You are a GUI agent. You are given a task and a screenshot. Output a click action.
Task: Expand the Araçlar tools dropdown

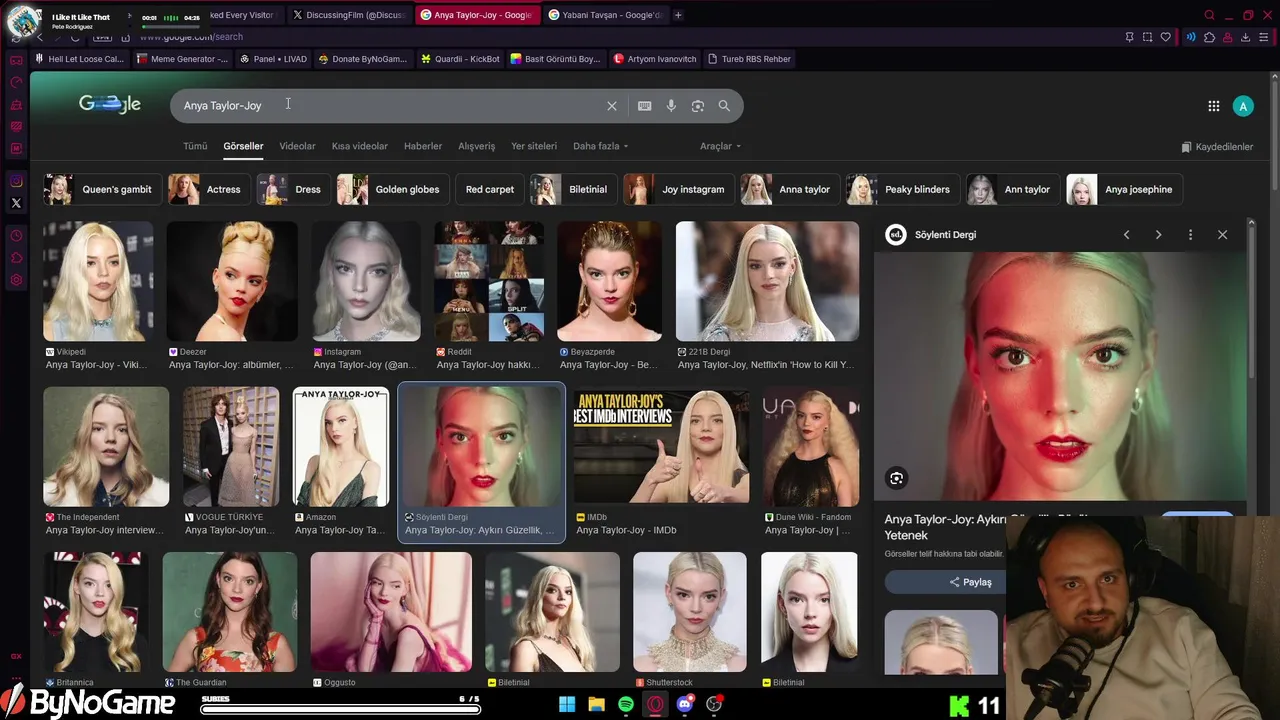tap(720, 146)
